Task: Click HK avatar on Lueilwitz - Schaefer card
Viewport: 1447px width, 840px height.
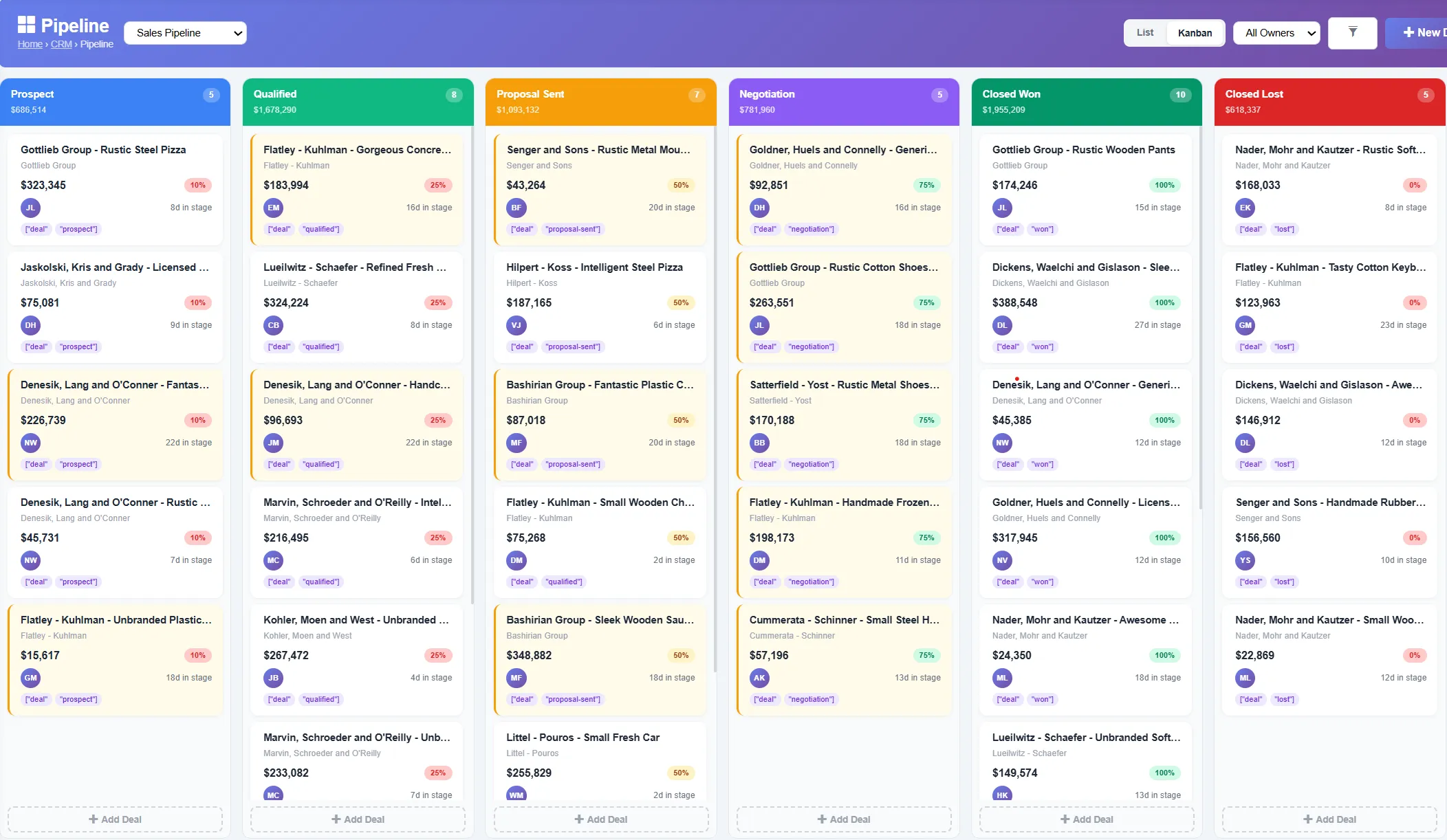Action: click(x=1002, y=795)
